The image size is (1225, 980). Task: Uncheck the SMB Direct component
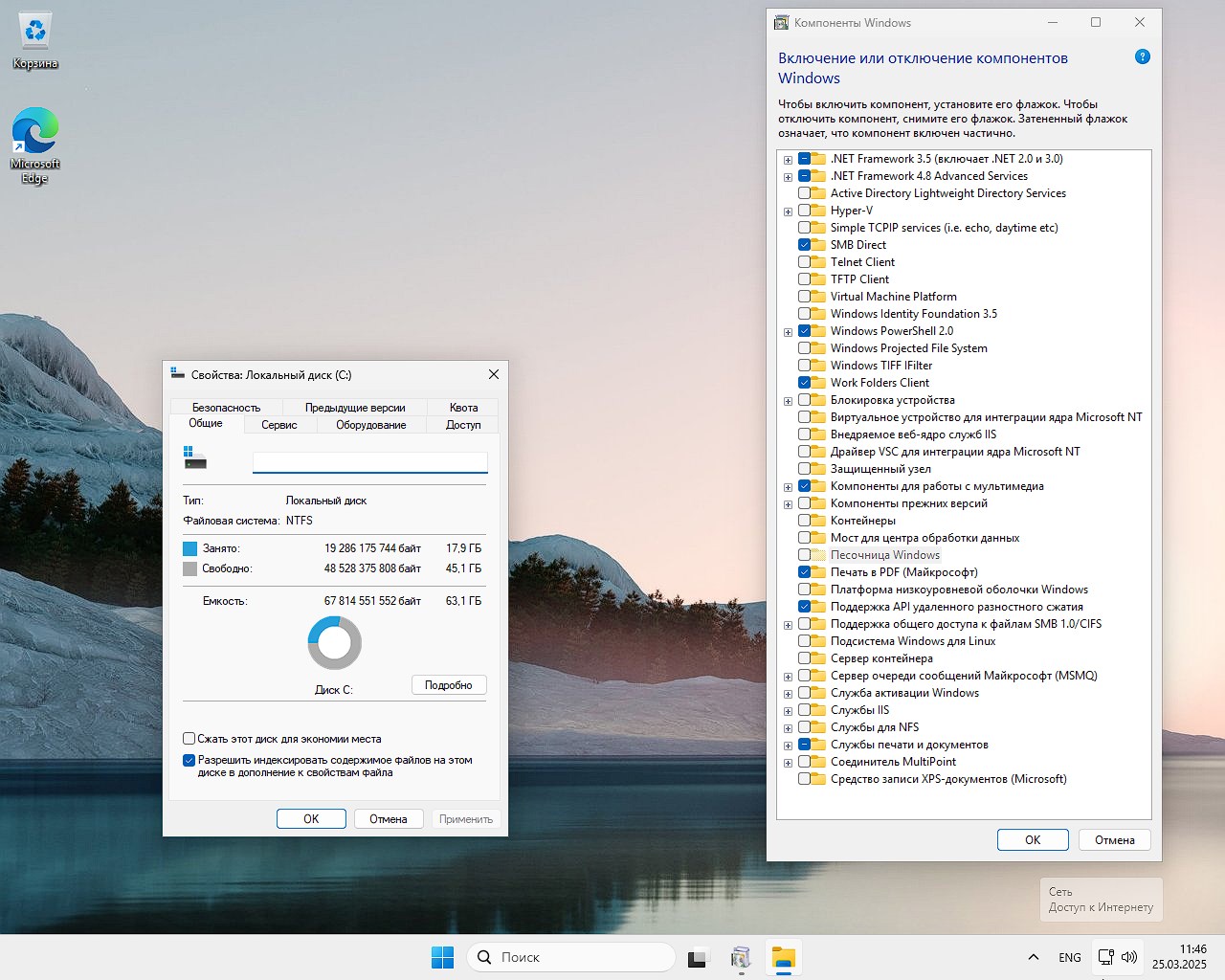805,245
